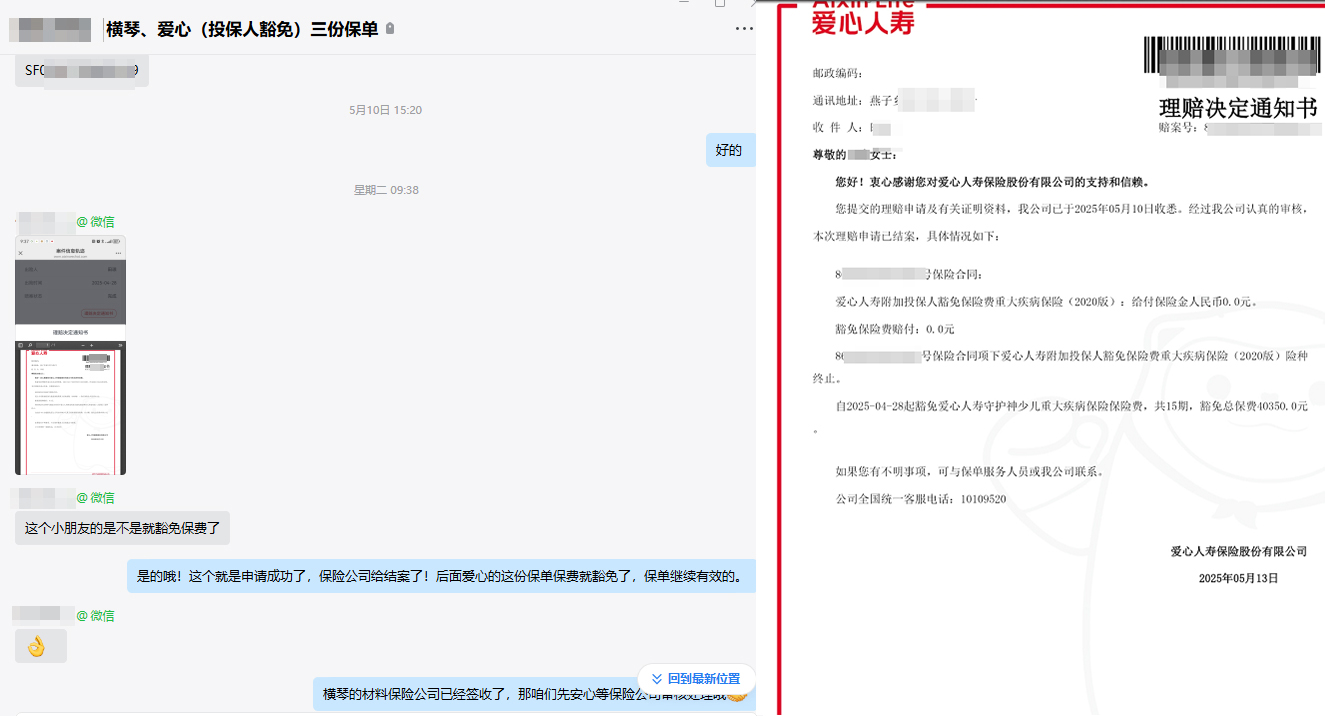This screenshot has height=716, width=1325.
Task: Click the line stating 豁免总保费40350.0元
Action: (1071, 407)
